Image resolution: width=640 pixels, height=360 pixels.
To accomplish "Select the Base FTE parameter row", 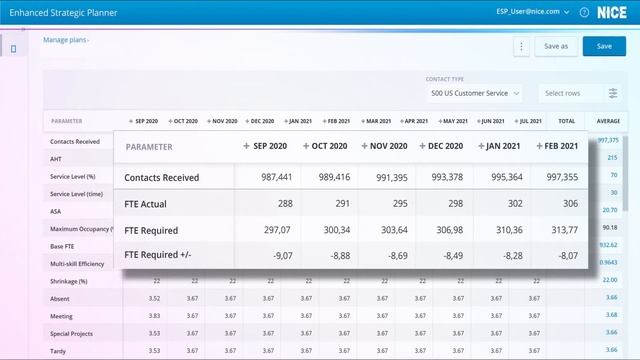I will point(62,247).
